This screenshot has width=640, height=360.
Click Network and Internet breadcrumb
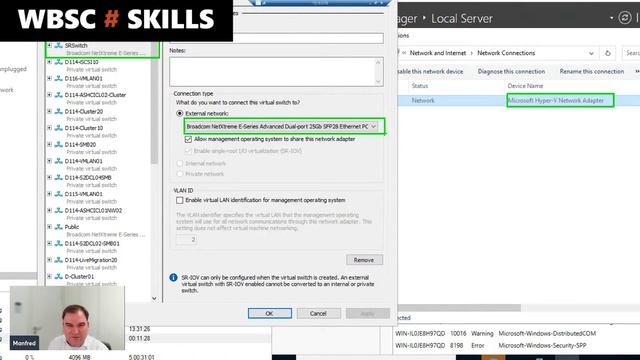coord(438,53)
